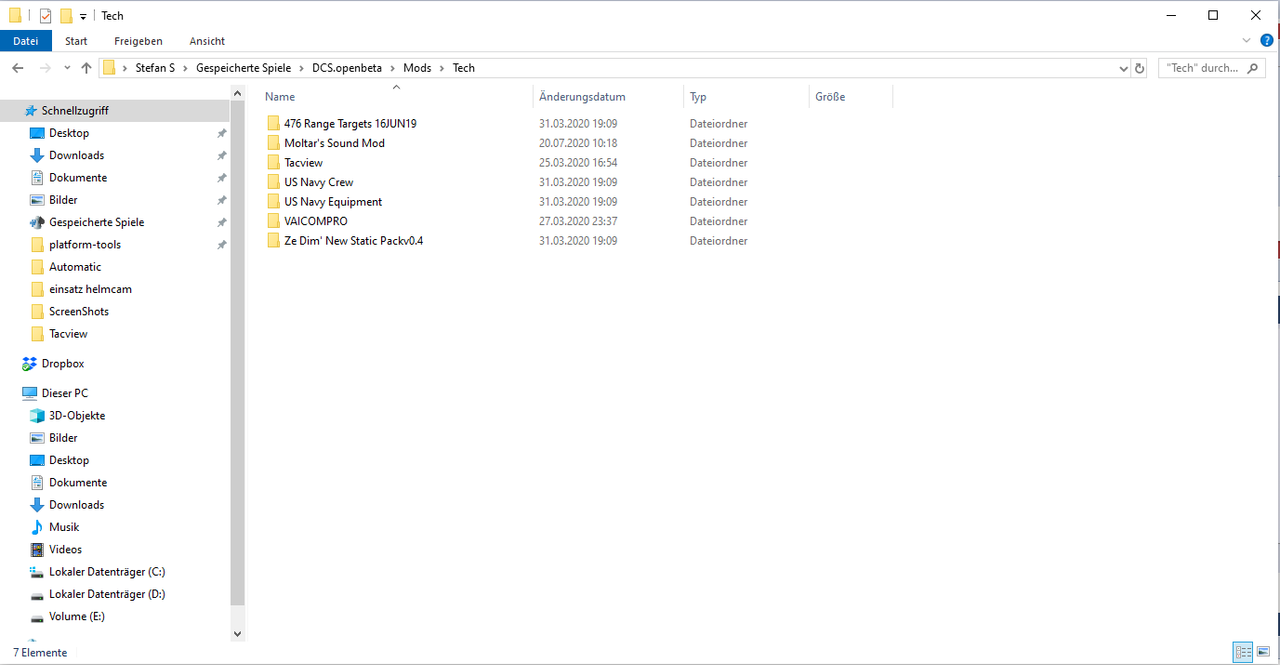Click the navigation pane scrollbar up arrow
This screenshot has height=665, width=1280.
[237, 94]
